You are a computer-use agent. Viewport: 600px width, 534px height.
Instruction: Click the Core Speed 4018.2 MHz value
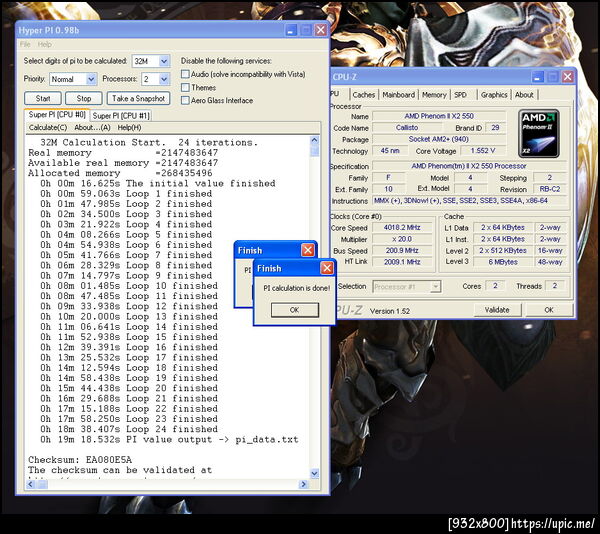point(402,228)
